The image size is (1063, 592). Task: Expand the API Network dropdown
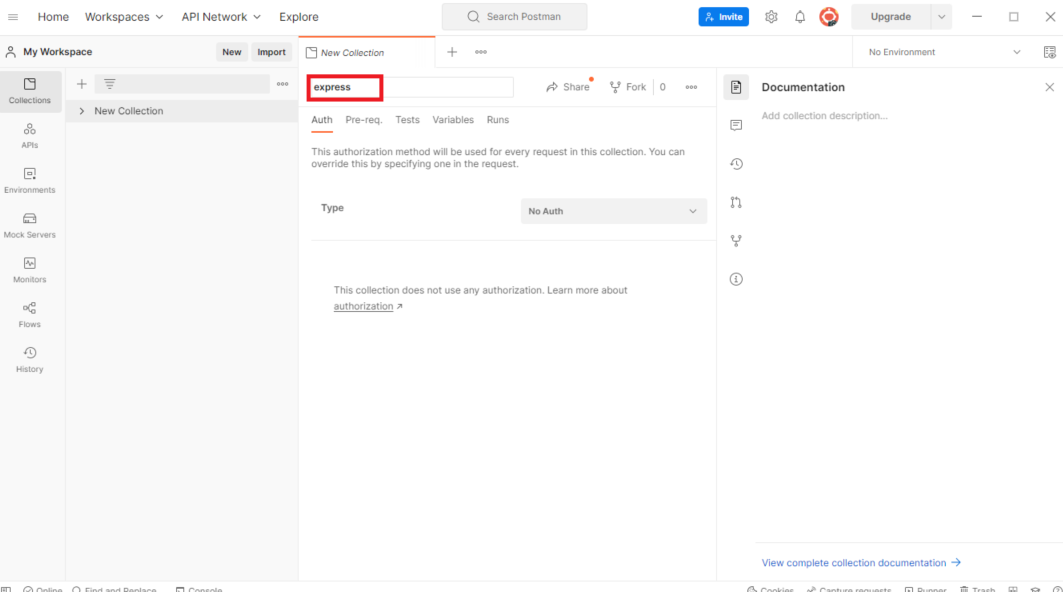pos(221,17)
